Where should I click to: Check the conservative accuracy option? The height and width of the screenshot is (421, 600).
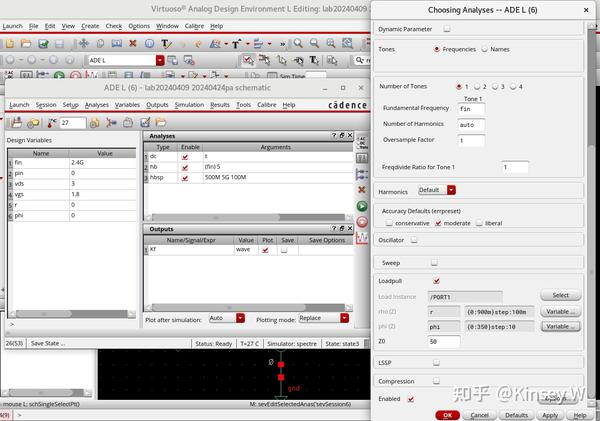(389, 223)
